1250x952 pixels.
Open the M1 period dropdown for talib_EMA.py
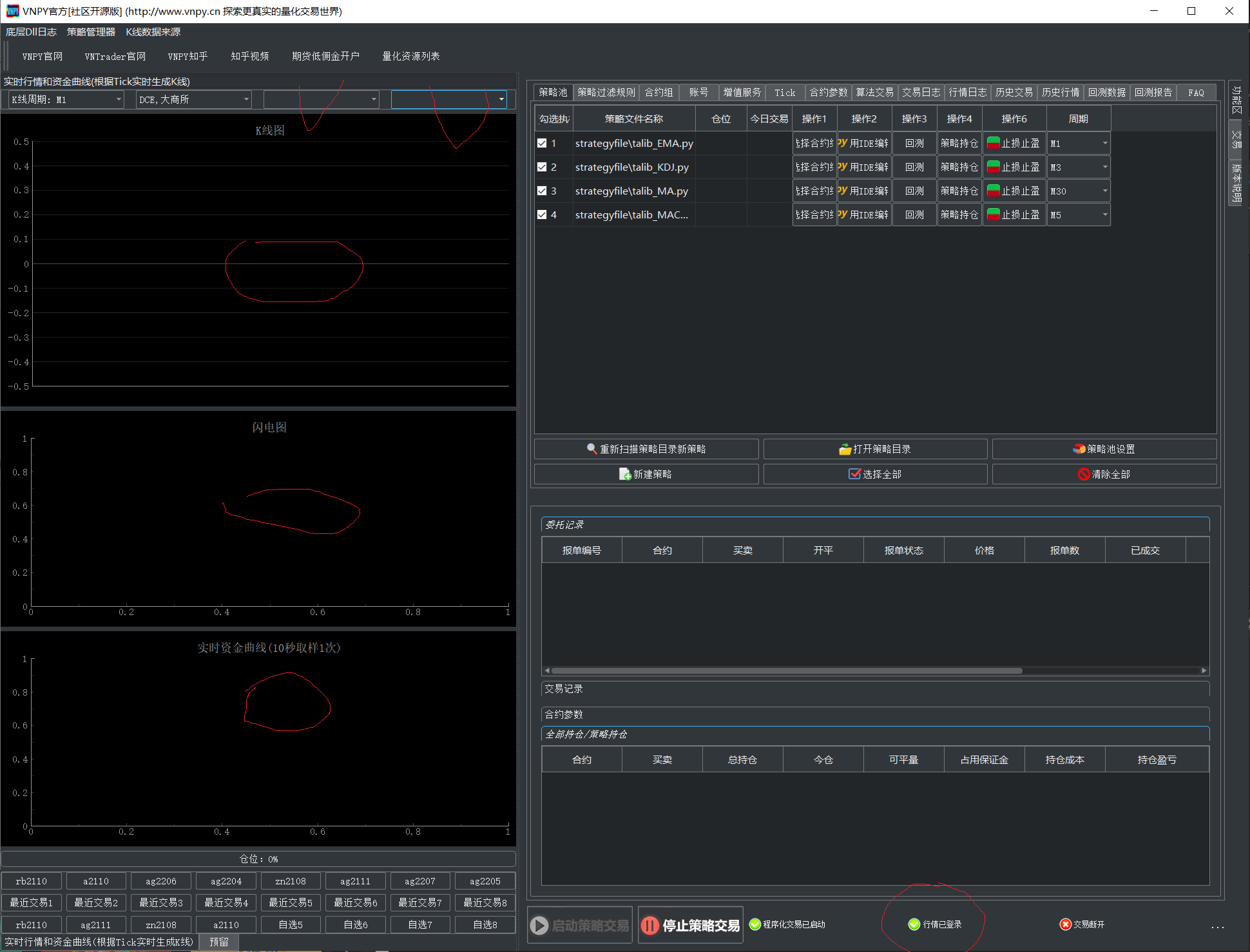pos(1079,143)
